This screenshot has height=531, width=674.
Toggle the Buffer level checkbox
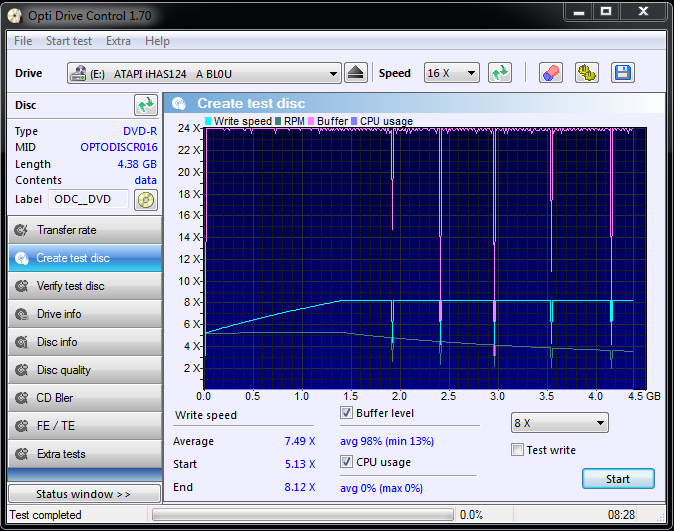(x=346, y=413)
